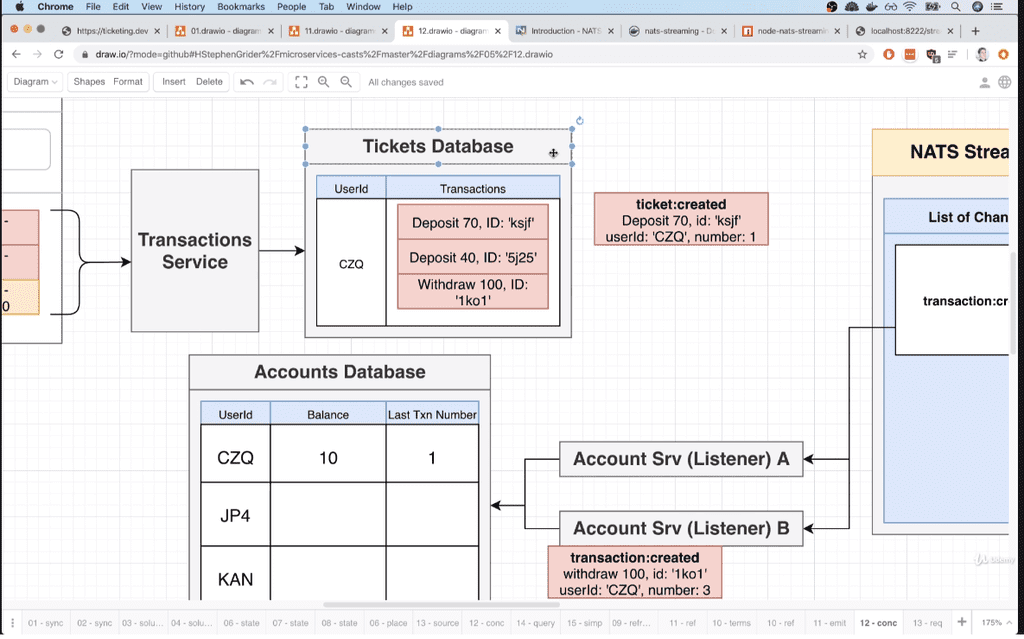
Task: Click the rotate handle above Tickets Database
Action: pyautogui.click(x=579, y=121)
